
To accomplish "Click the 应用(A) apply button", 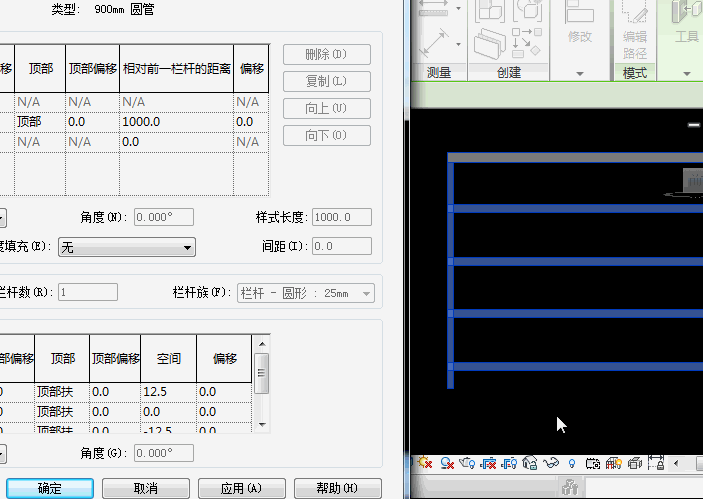I will click(239, 488).
